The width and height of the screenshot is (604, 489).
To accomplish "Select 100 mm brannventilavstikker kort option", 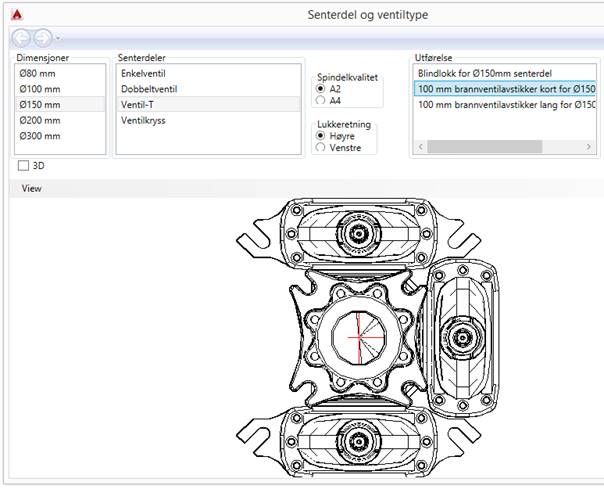I will pyautogui.click(x=505, y=89).
